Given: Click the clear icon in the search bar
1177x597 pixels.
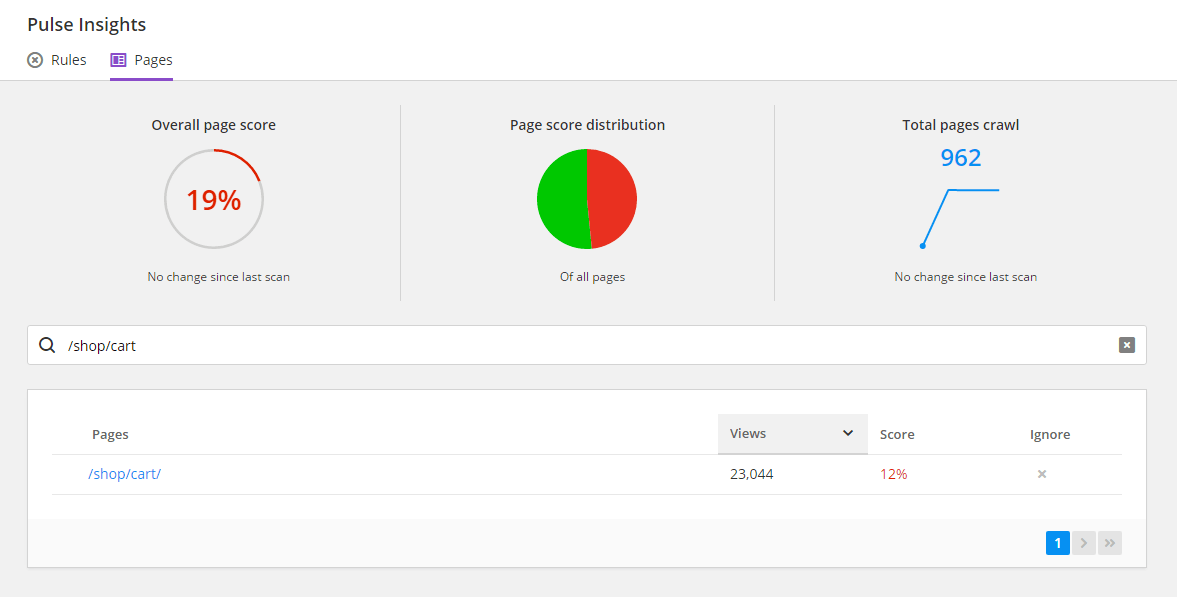Looking at the screenshot, I should pos(1127,344).
